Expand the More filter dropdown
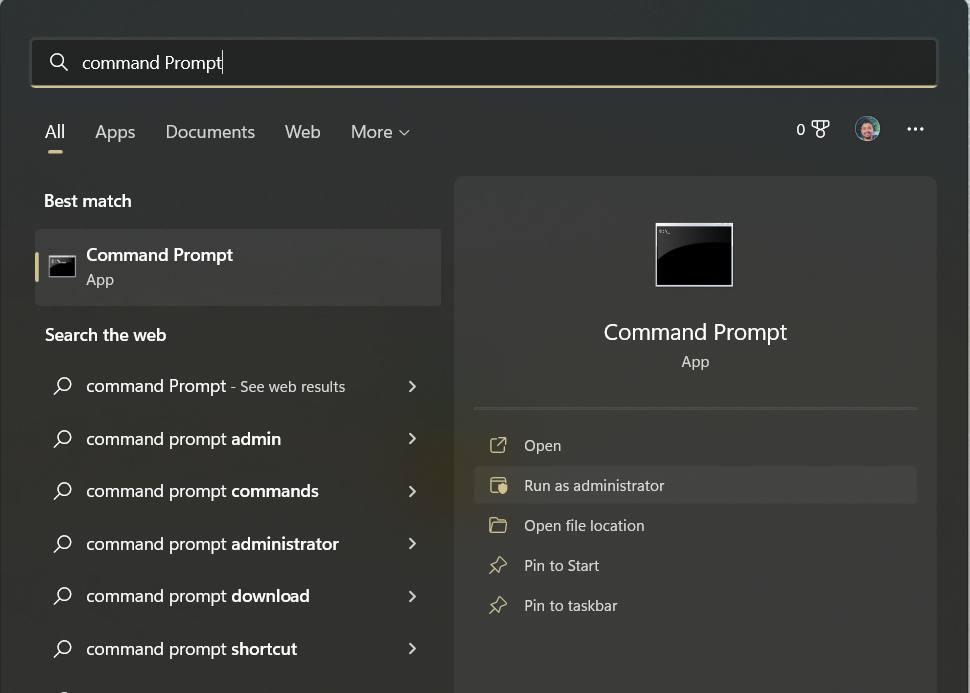Image resolution: width=970 pixels, height=693 pixels. (380, 132)
